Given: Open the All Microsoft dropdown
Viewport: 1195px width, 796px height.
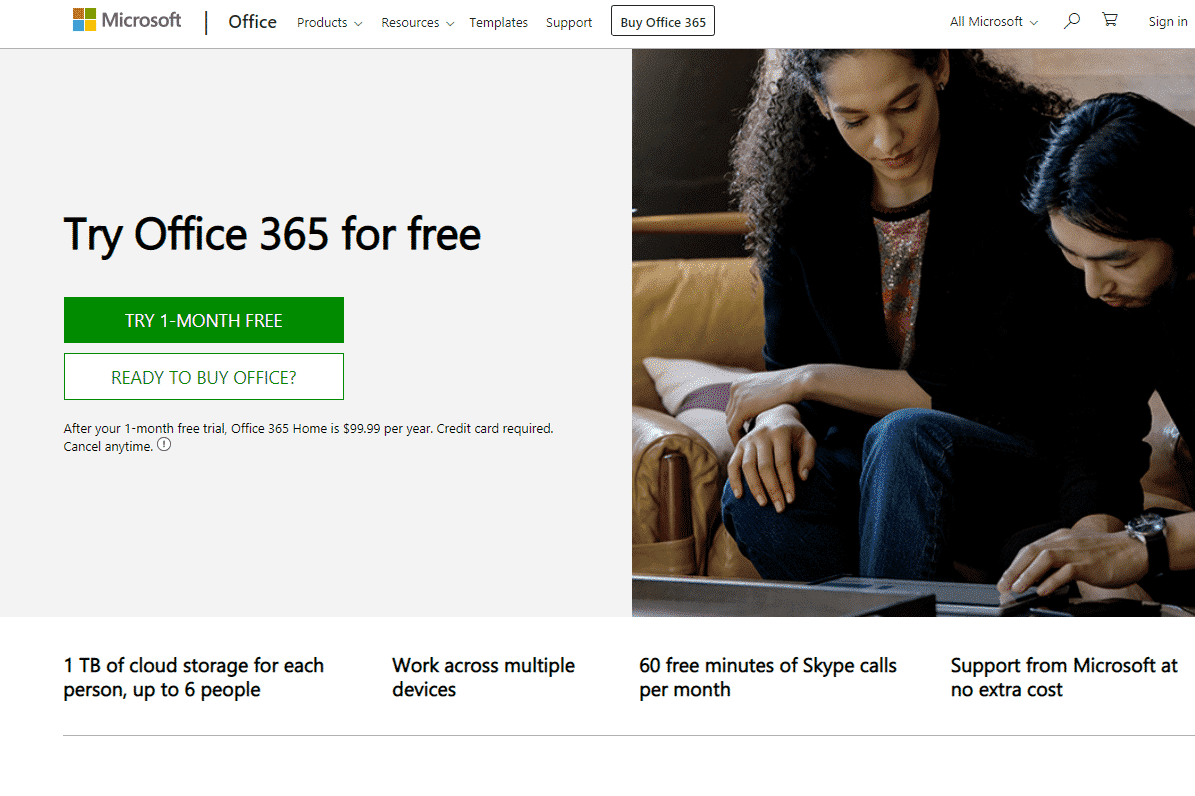Looking at the screenshot, I should tap(993, 22).
